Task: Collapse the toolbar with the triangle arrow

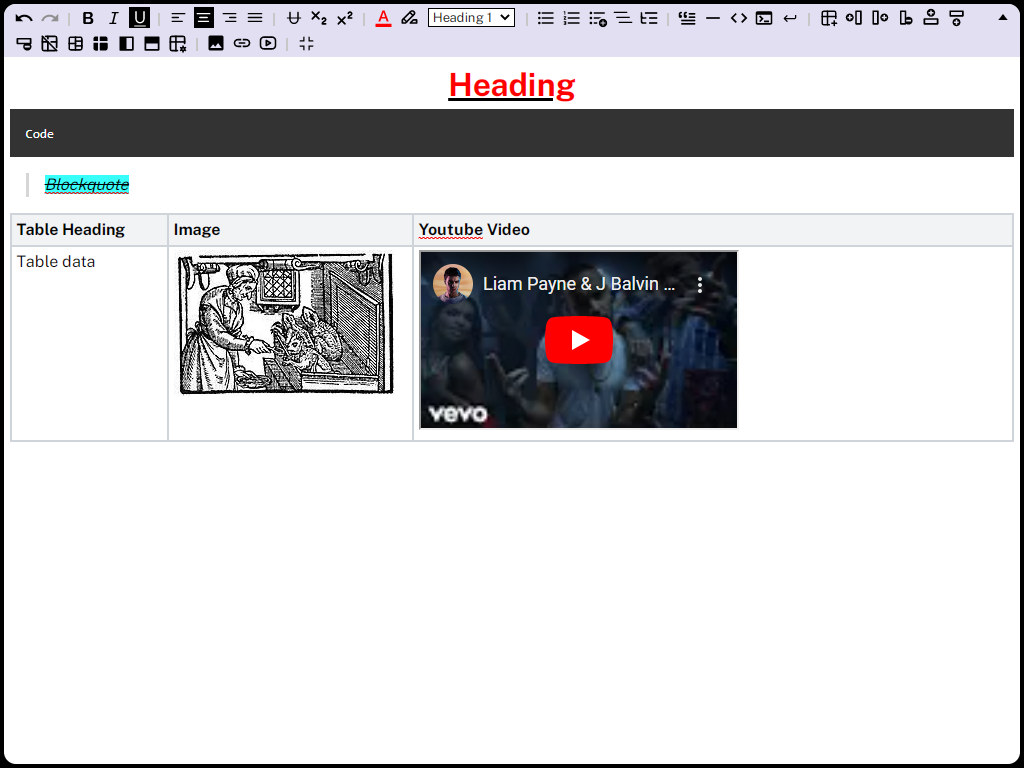Action: pyautogui.click(x=1003, y=18)
